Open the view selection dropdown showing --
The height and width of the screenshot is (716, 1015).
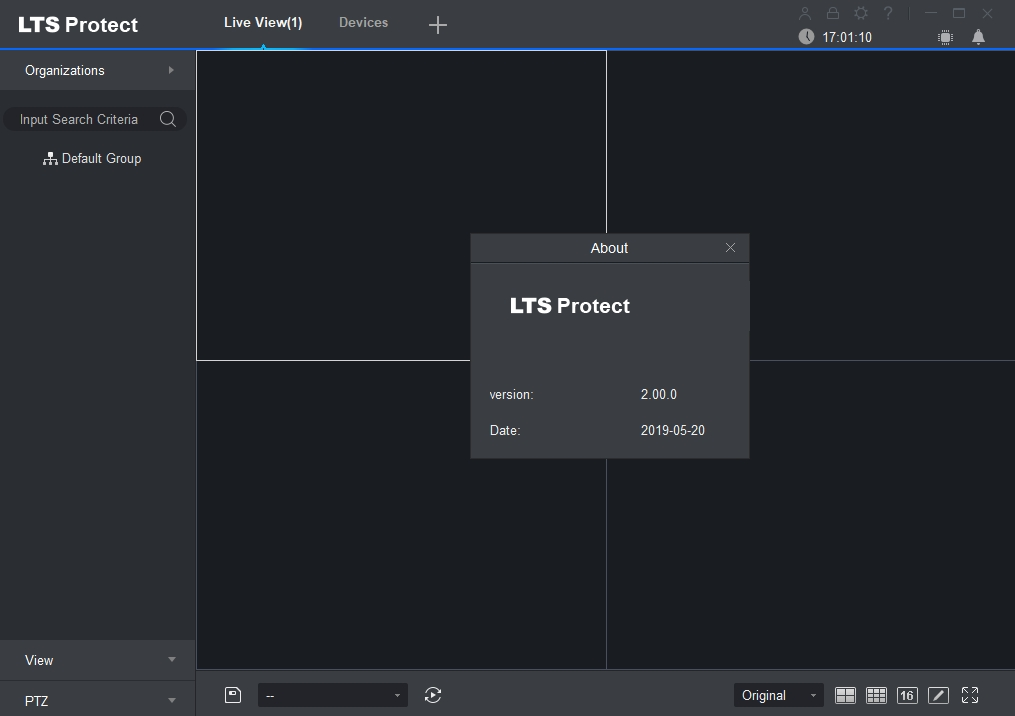click(333, 695)
